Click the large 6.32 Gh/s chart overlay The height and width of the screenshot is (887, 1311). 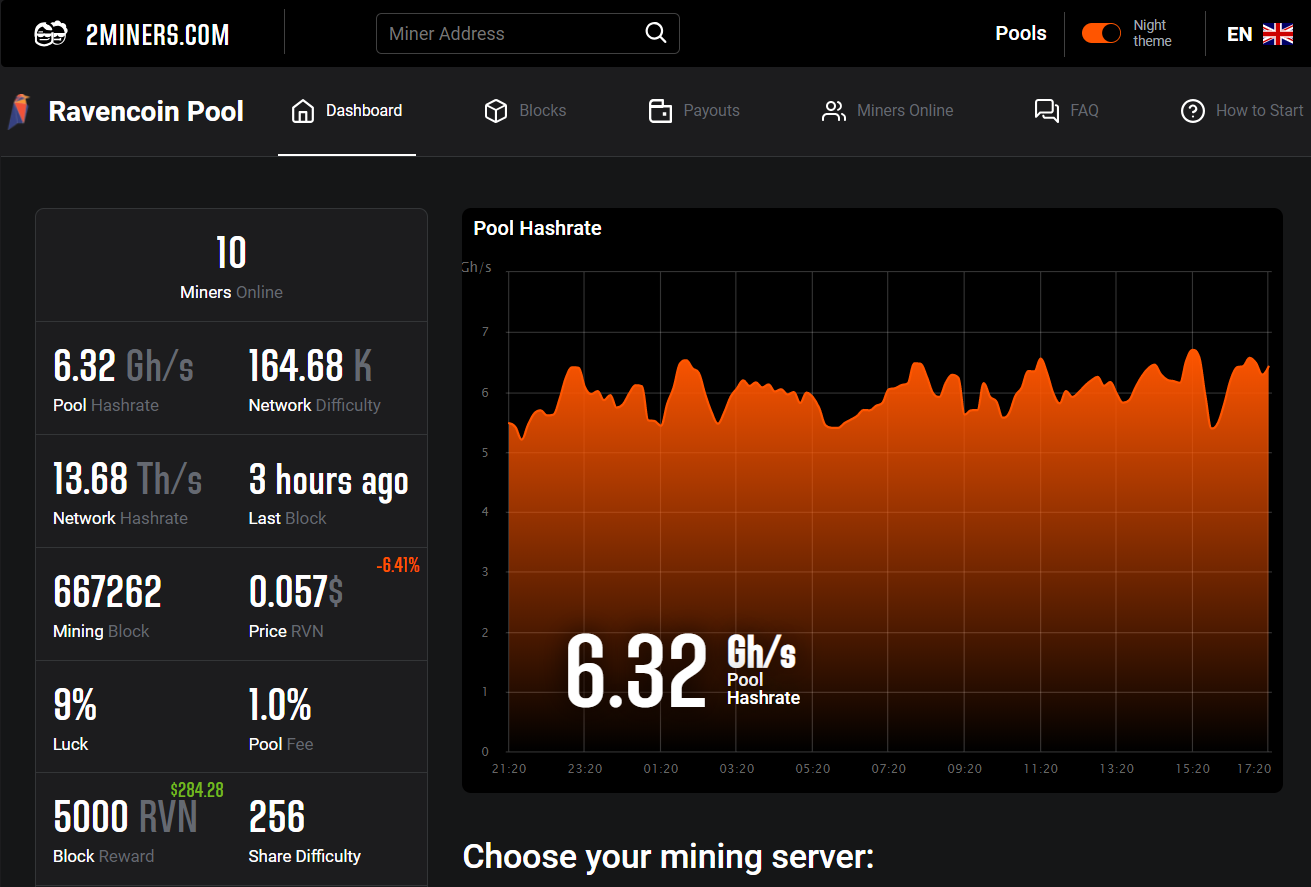pos(683,673)
